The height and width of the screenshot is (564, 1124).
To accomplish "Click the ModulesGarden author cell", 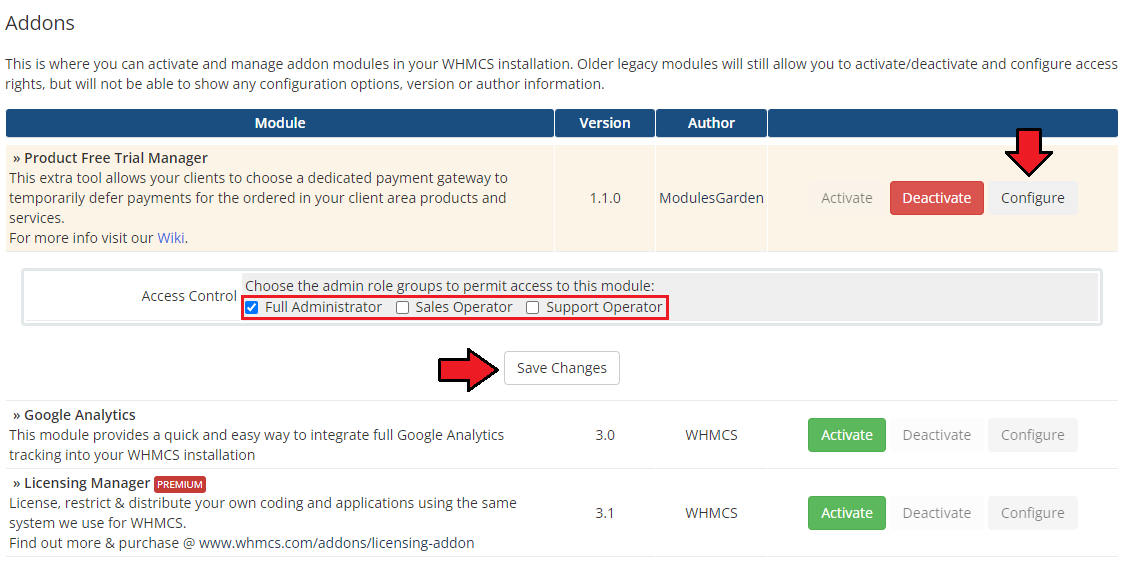I will (x=711, y=198).
